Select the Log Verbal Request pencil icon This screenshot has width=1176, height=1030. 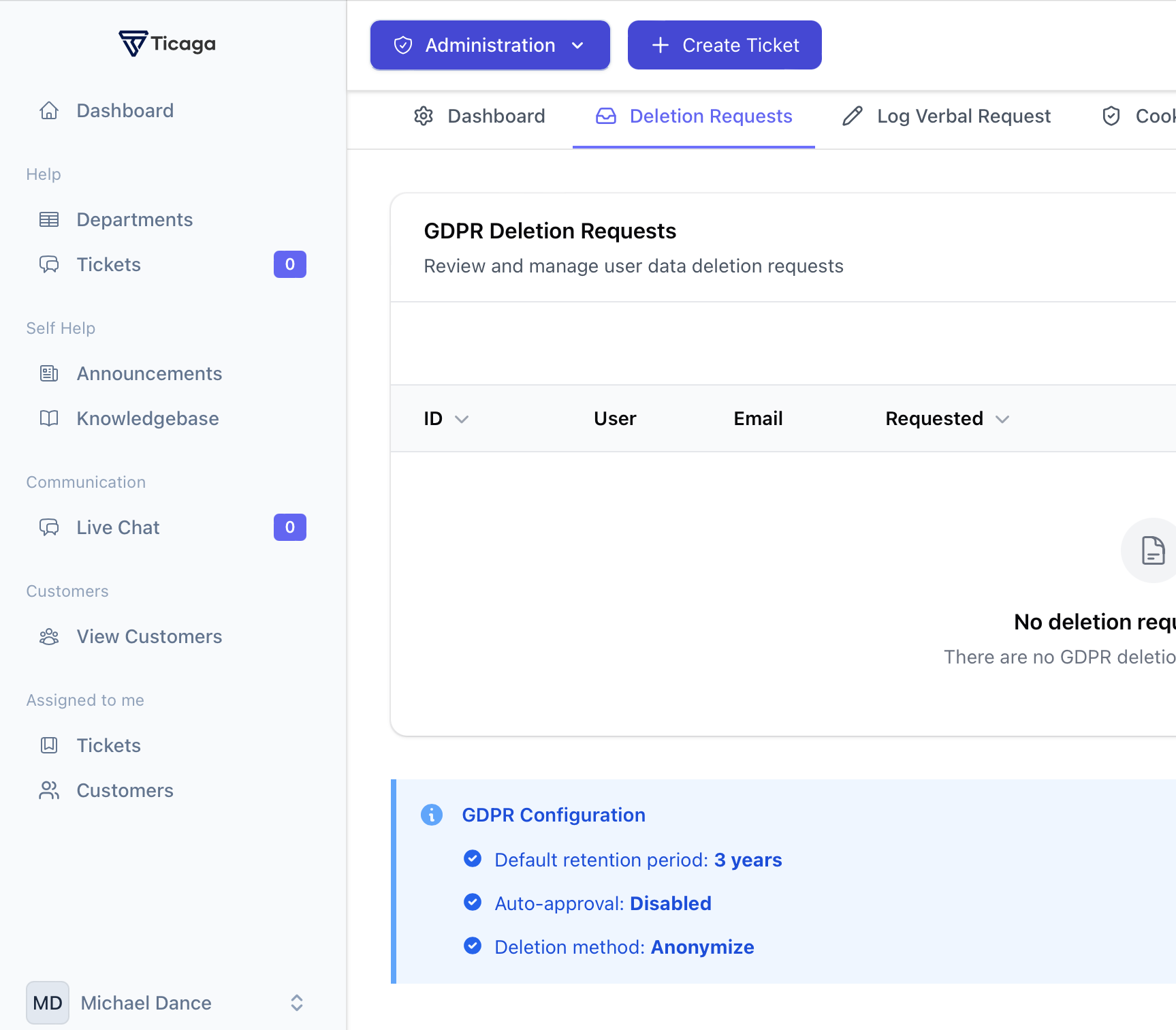[x=853, y=116]
